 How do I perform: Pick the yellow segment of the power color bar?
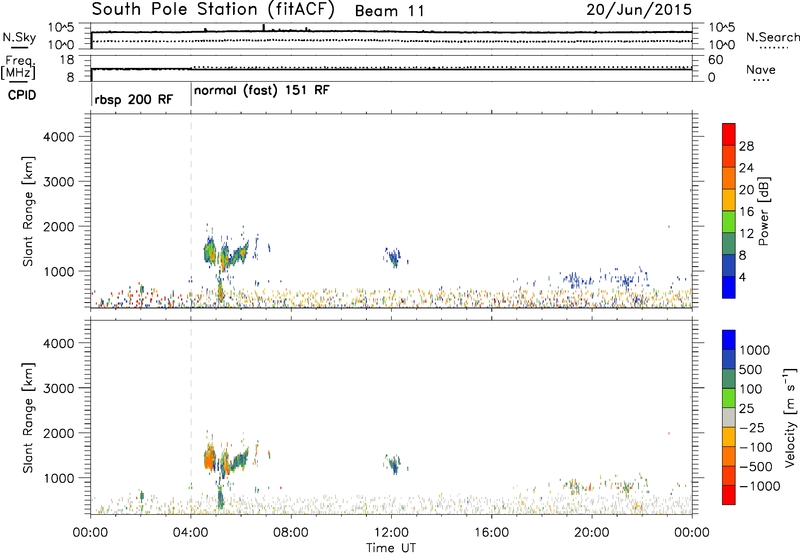(x=729, y=199)
